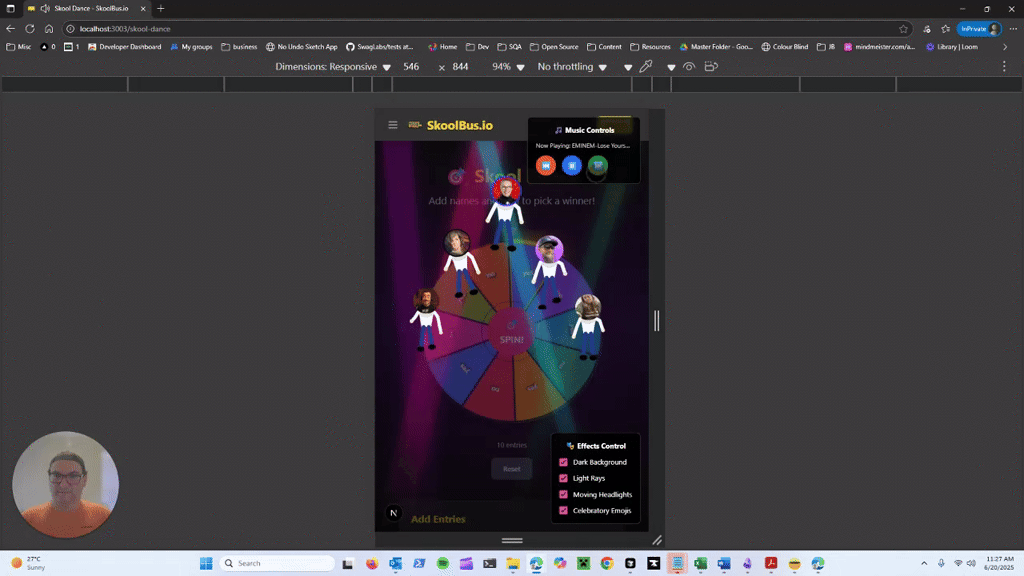This screenshot has width=1024, height=576.
Task: Click the green playlist music button
Action: click(598, 165)
